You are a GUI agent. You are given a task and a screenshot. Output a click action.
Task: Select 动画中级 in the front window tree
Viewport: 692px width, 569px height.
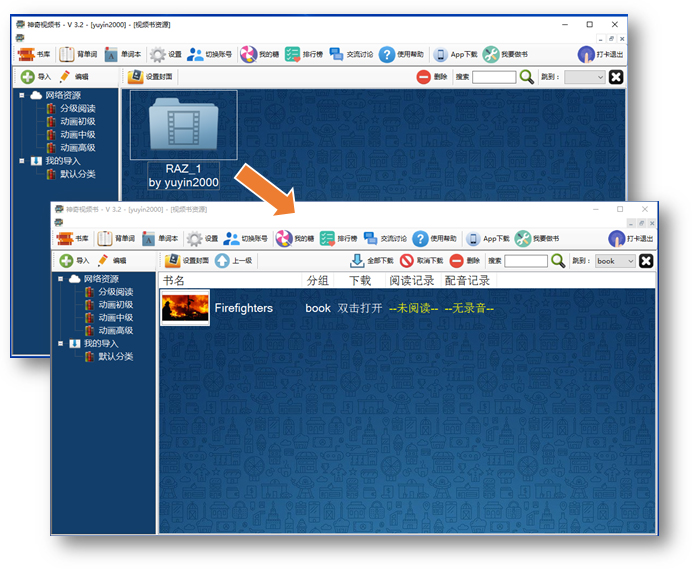point(115,317)
